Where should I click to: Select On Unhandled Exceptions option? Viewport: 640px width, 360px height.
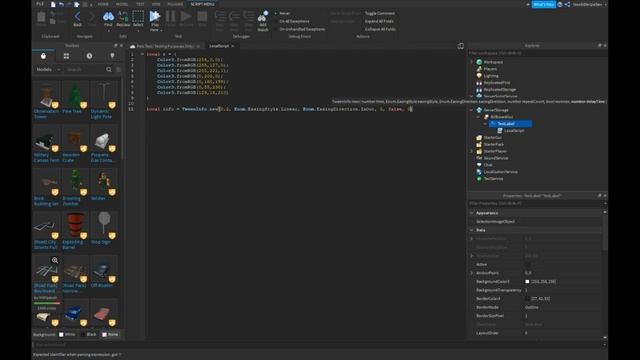[x=300, y=29]
